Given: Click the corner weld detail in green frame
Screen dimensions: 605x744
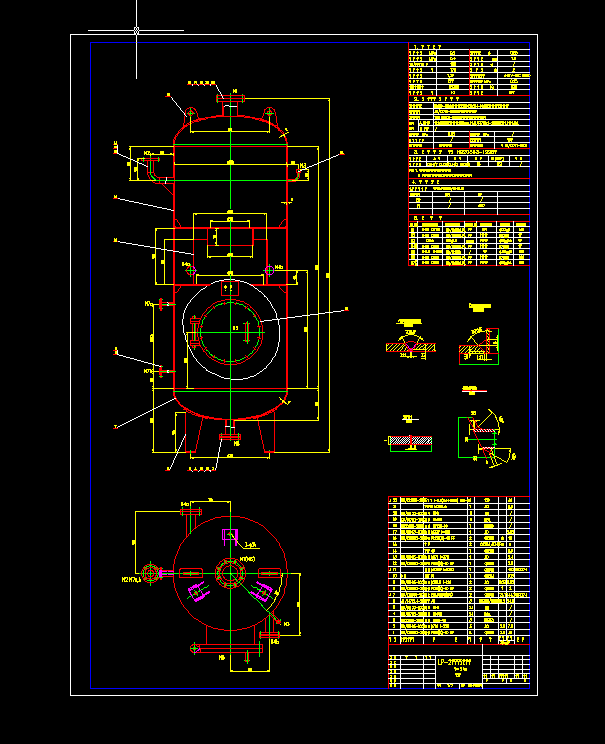Looking at the screenshot, I should point(479,346).
